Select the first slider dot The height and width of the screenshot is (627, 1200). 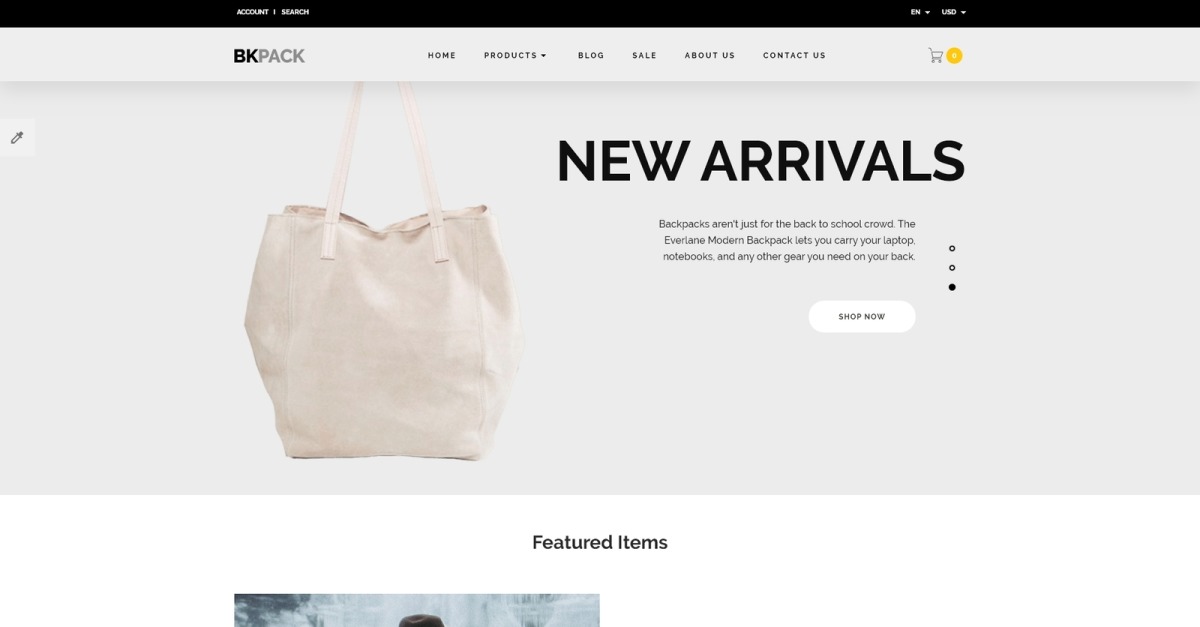952,248
